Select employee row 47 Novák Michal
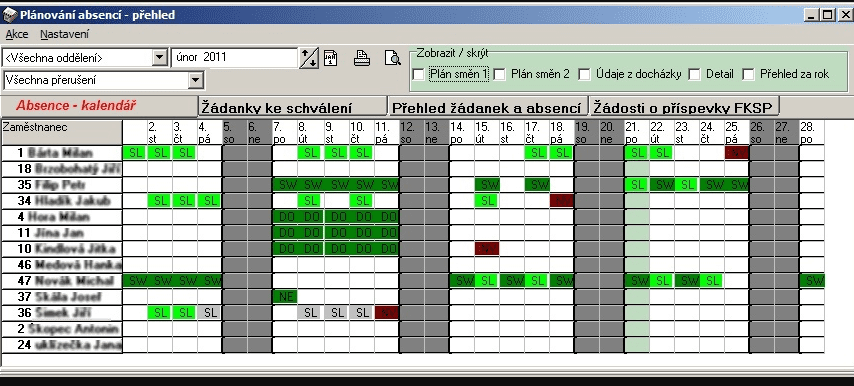854x386 pixels. point(62,281)
